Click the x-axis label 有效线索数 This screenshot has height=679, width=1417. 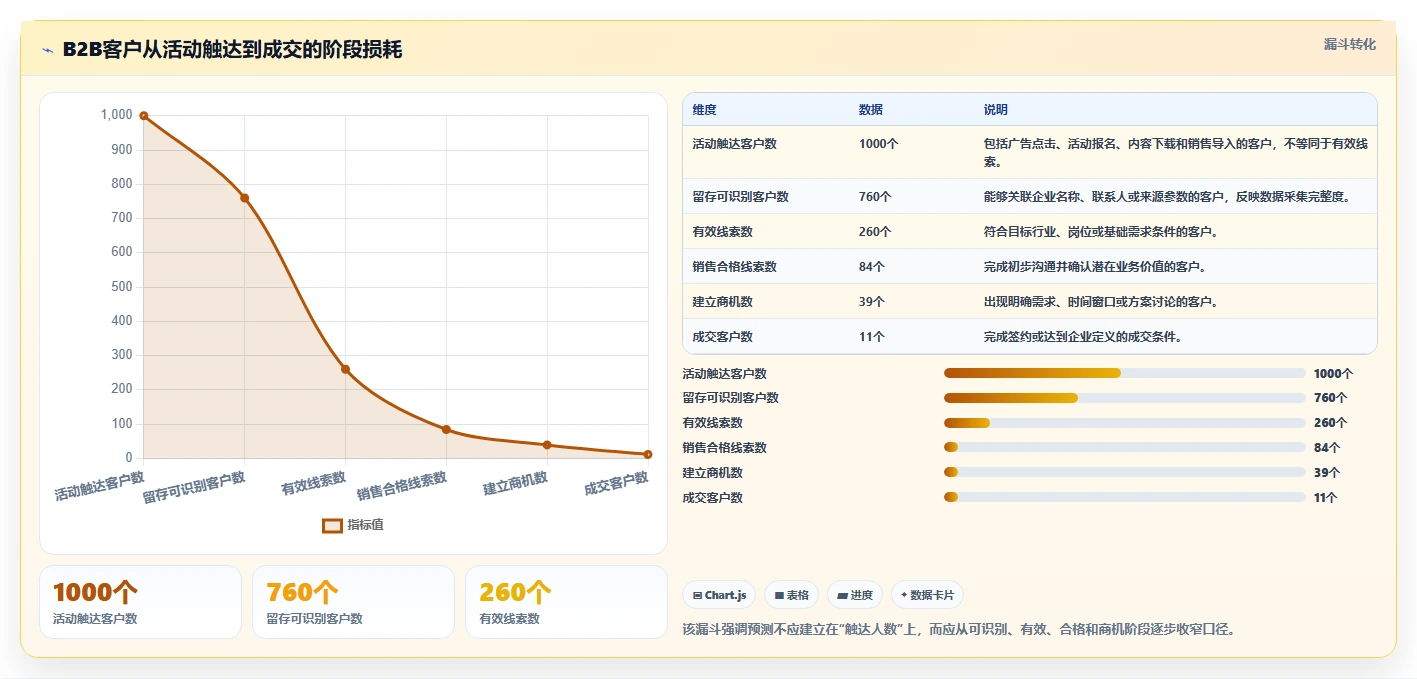coord(313,483)
